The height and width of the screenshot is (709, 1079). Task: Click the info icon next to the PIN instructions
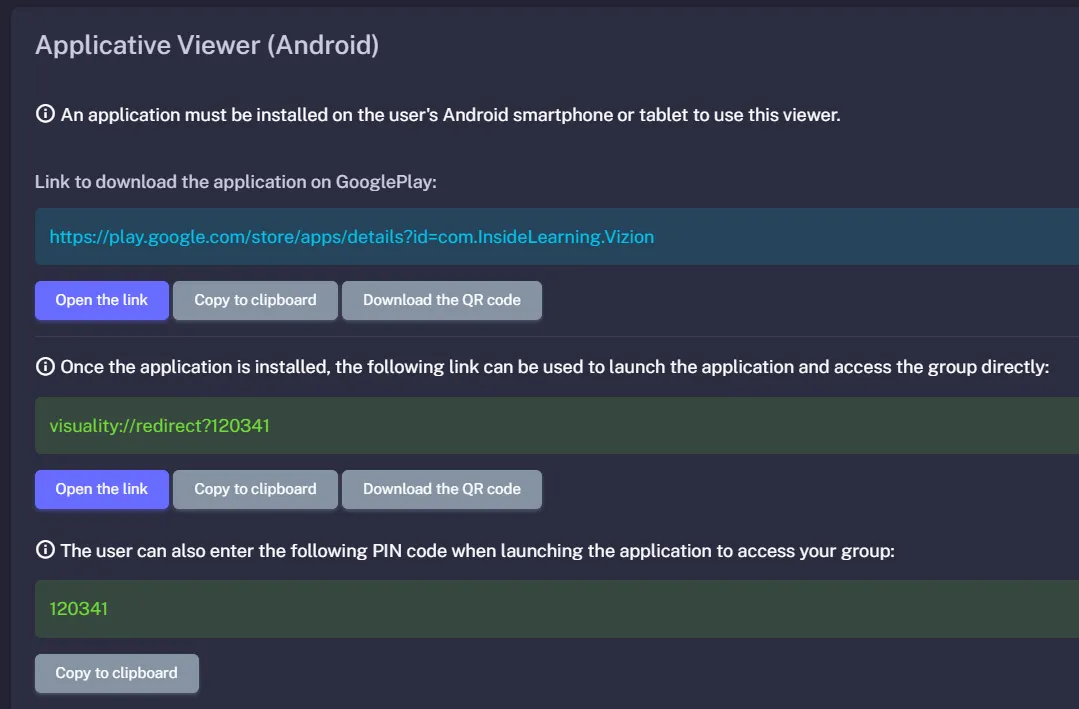tap(44, 550)
